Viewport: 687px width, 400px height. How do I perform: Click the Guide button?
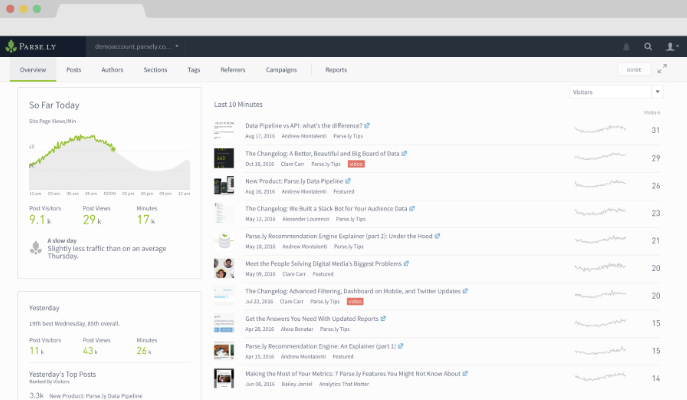point(634,70)
